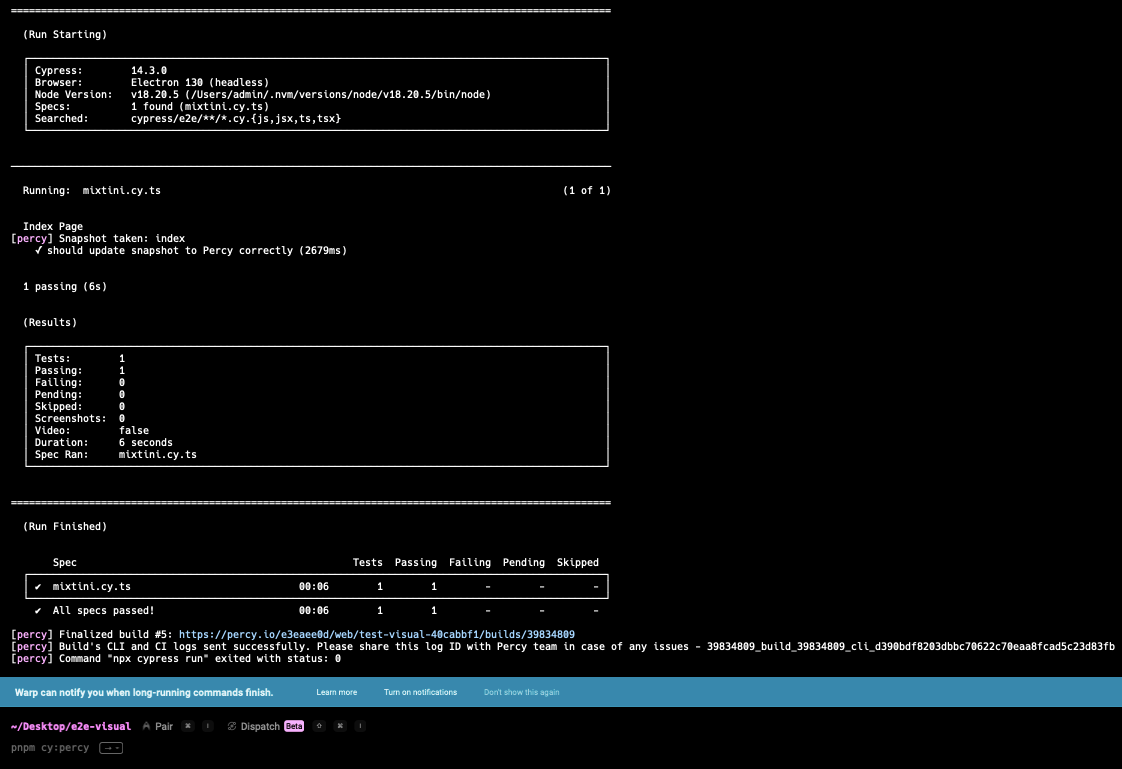Image resolution: width=1122 pixels, height=769 pixels.
Task: Click the I key icon after Pair
Action: pos(207,726)
